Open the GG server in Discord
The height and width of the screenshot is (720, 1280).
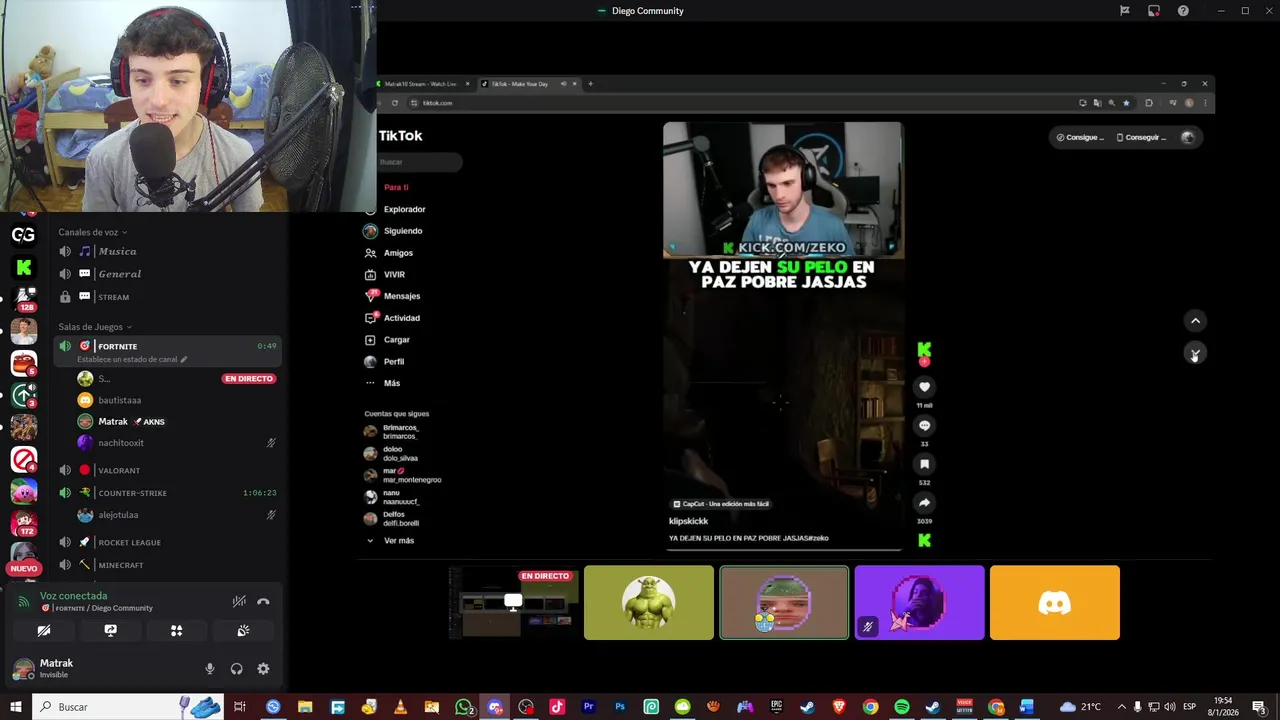point(23,235)
